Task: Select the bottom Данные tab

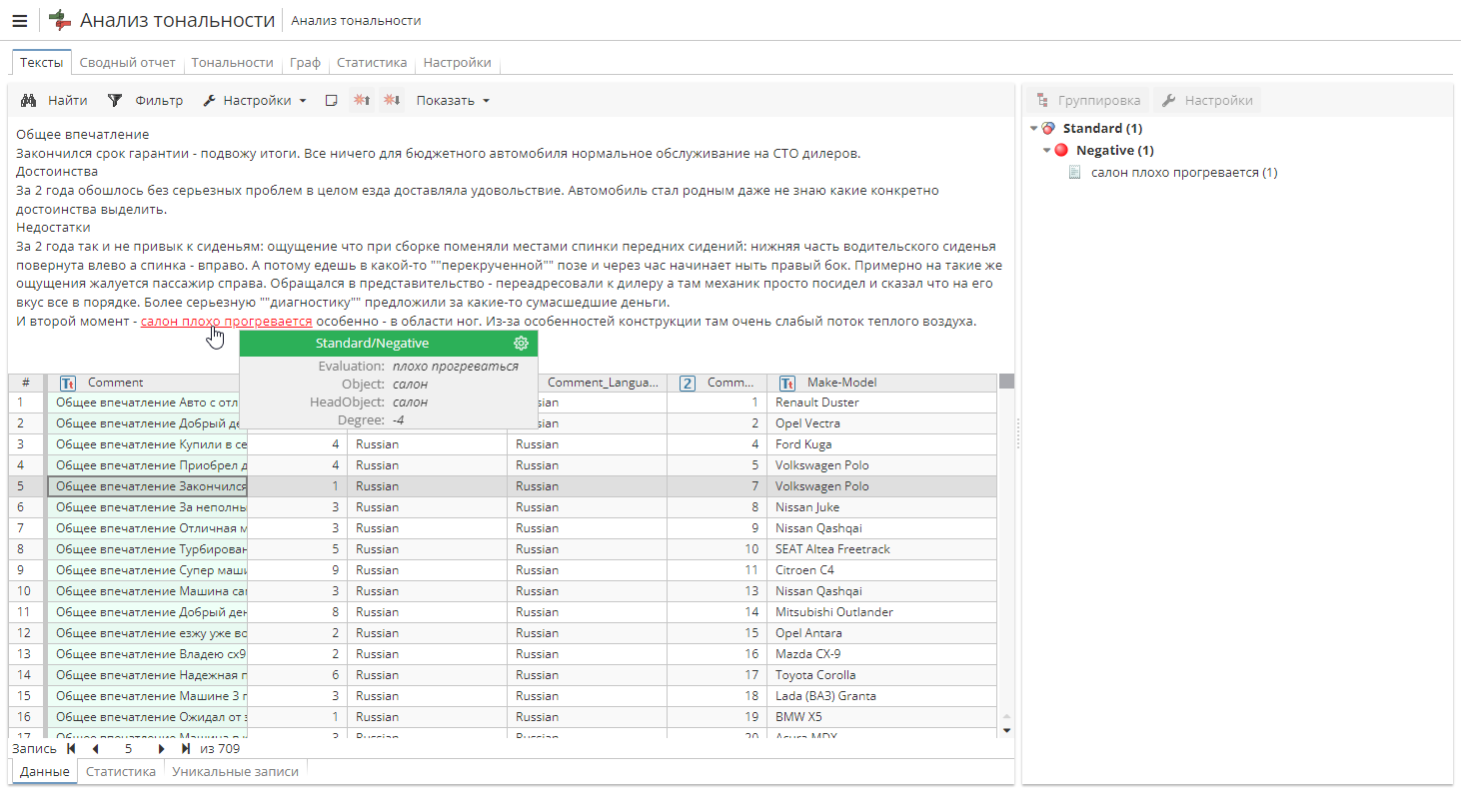Action: (x=45, y=771)
